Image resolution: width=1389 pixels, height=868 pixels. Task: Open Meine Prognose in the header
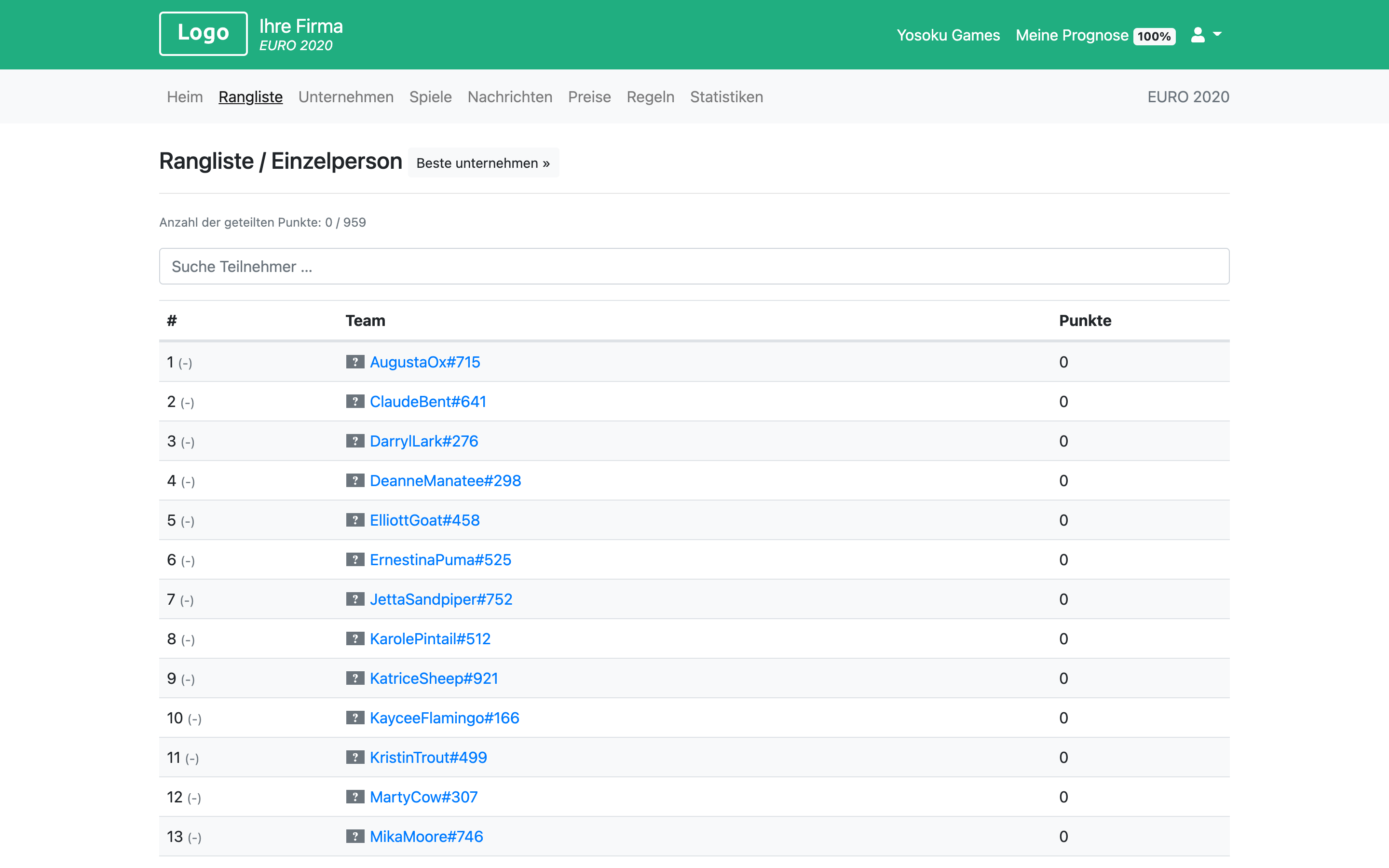pyautogui.click(x=1072, y=35)
